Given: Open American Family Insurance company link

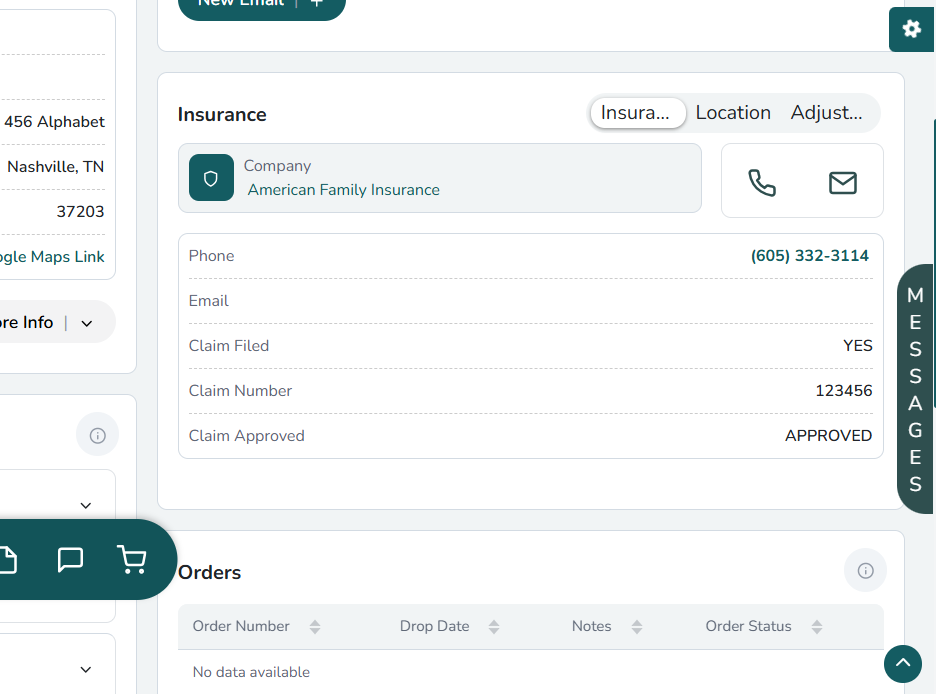Looking at the screenshot, I should pos(343,190).
